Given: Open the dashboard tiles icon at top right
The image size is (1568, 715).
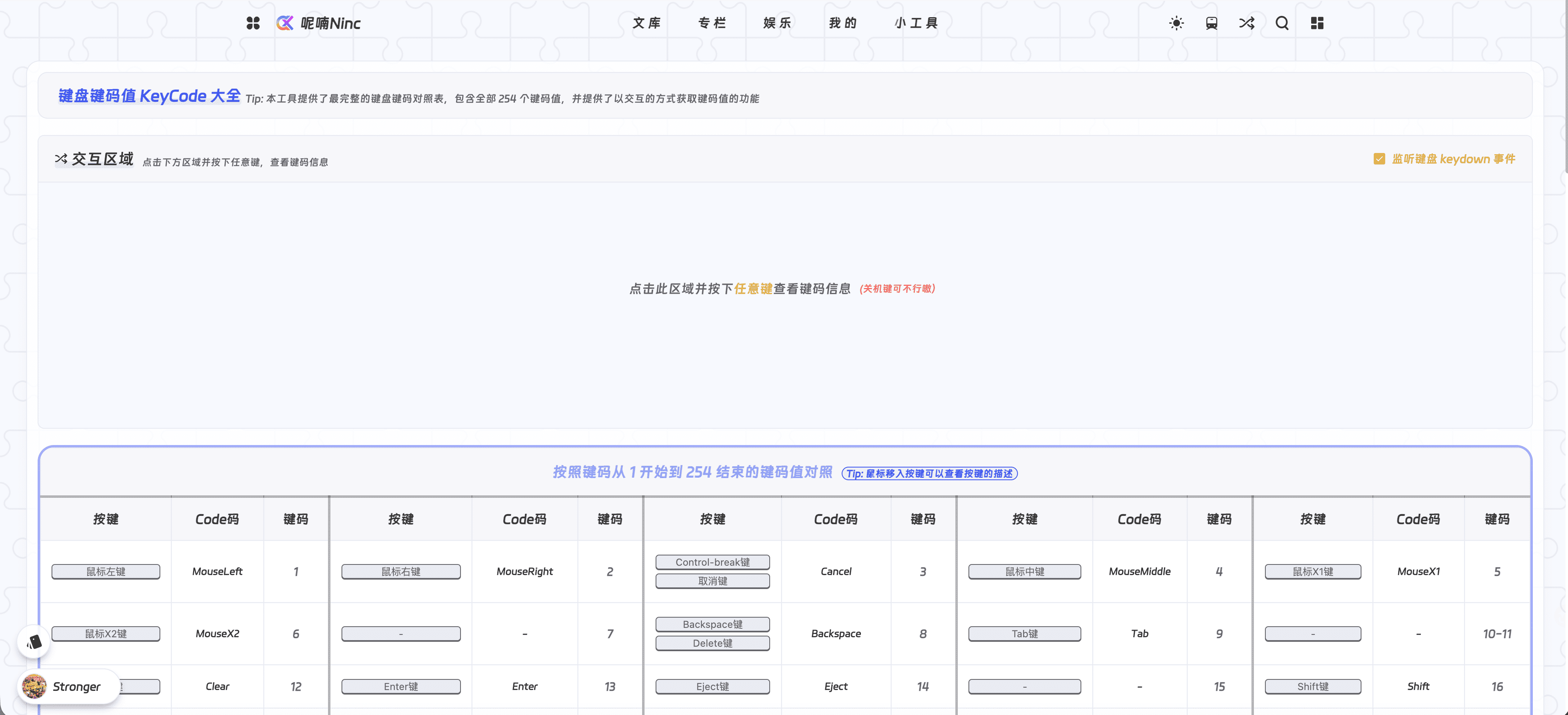Looking at the screenshot, I should tap(1317, 23).
